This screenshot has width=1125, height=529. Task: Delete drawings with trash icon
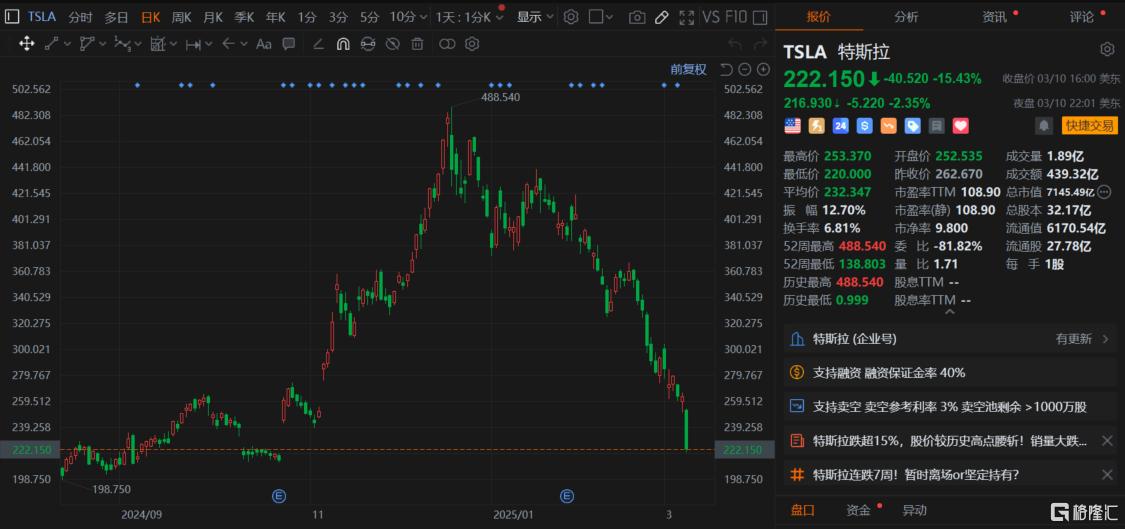click(x=417, y=45)
